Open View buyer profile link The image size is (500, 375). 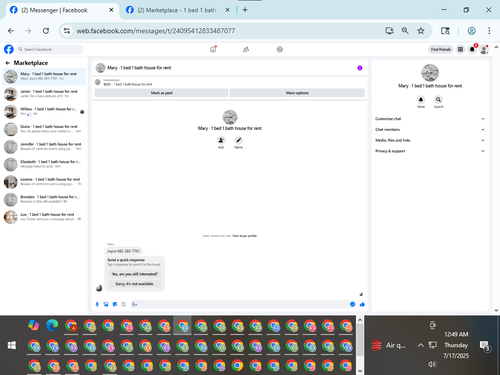[x=244, y=236]
